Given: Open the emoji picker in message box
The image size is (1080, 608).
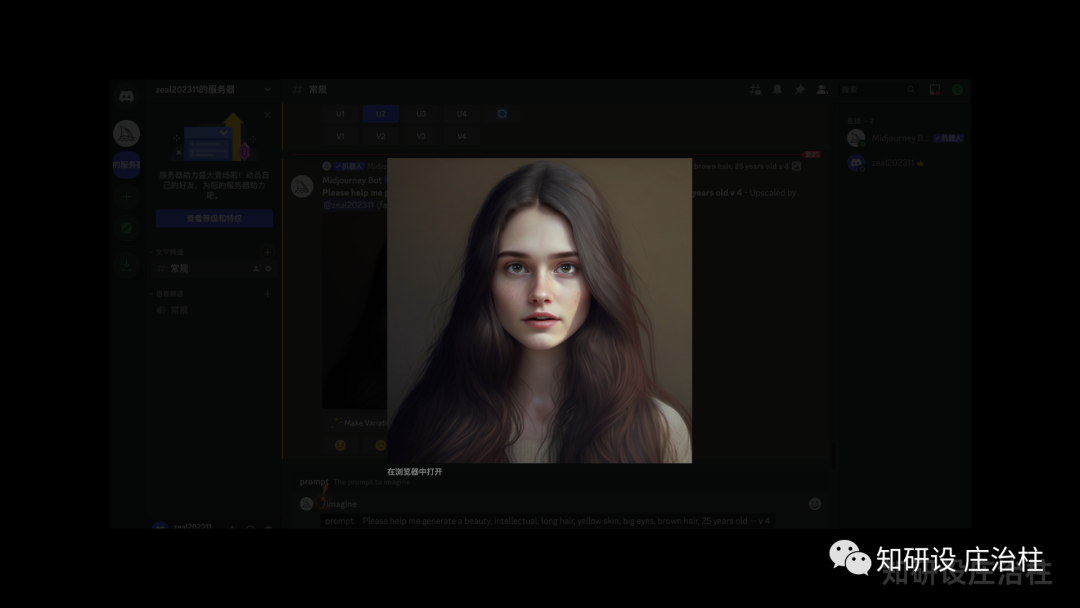Looking at the screenshot, I should 815,504.
